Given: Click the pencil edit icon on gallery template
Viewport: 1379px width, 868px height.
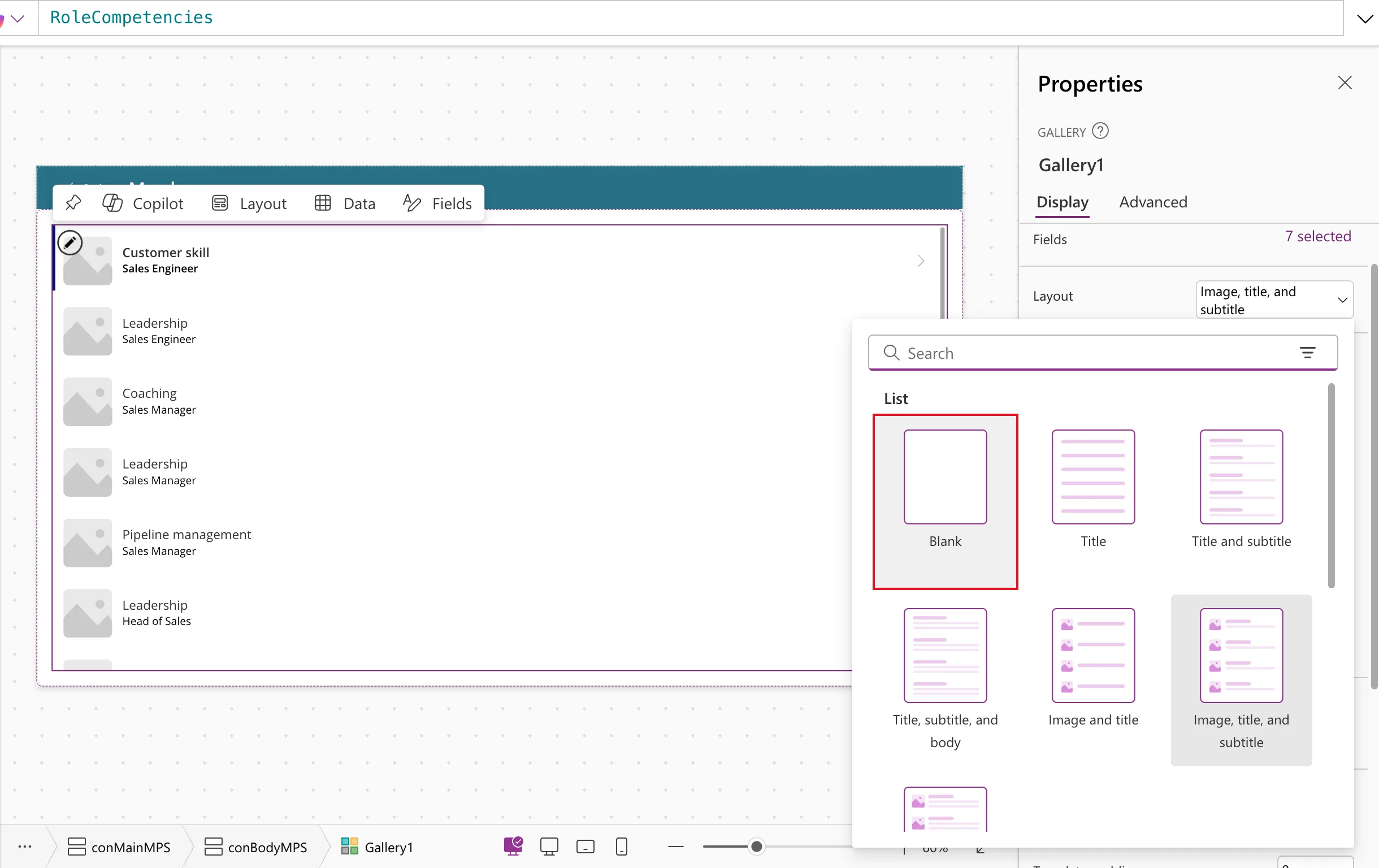Looking at the screenshot, I should click(70, 243).
